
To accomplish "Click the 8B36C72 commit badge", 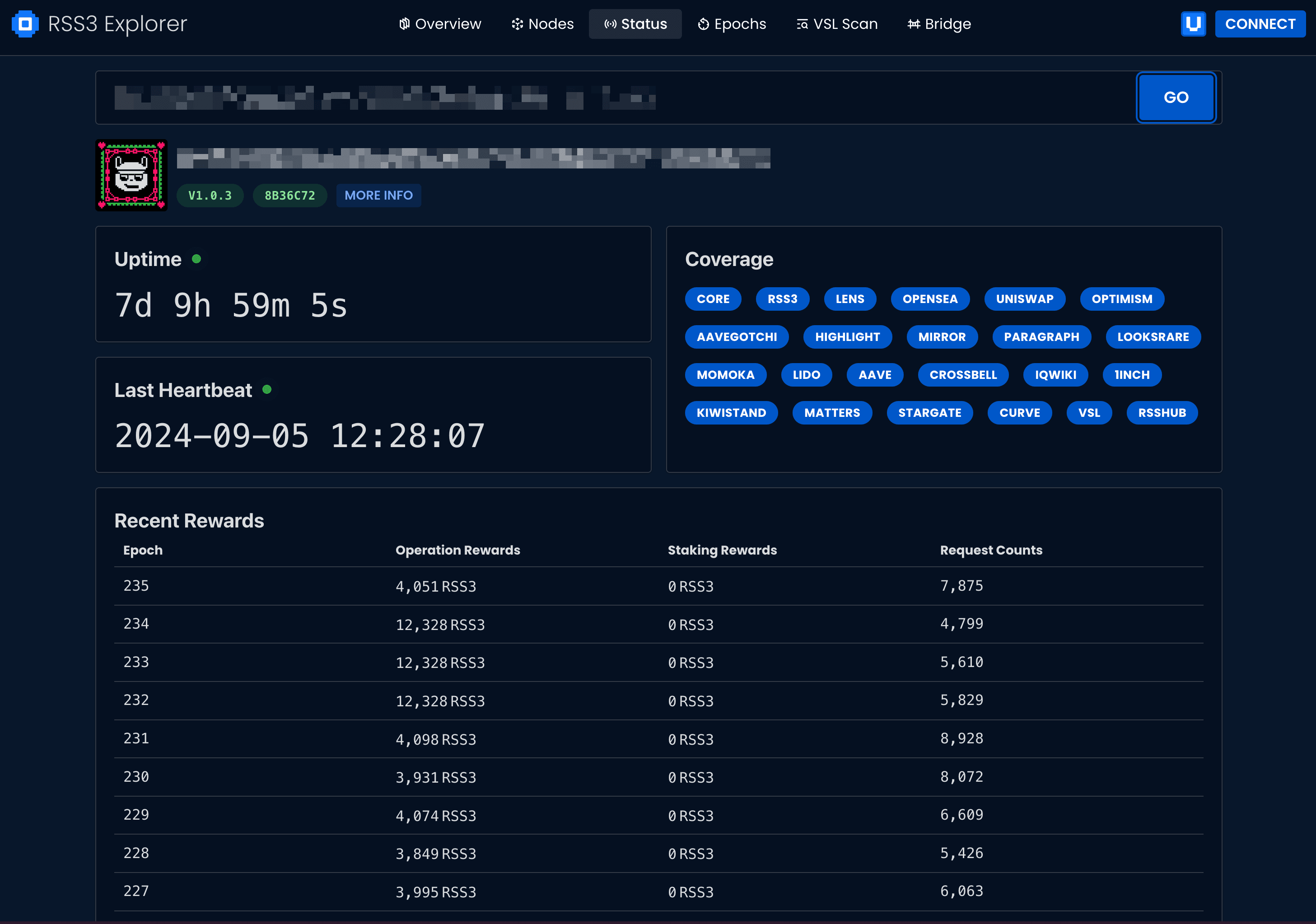I will click(289, 196).
